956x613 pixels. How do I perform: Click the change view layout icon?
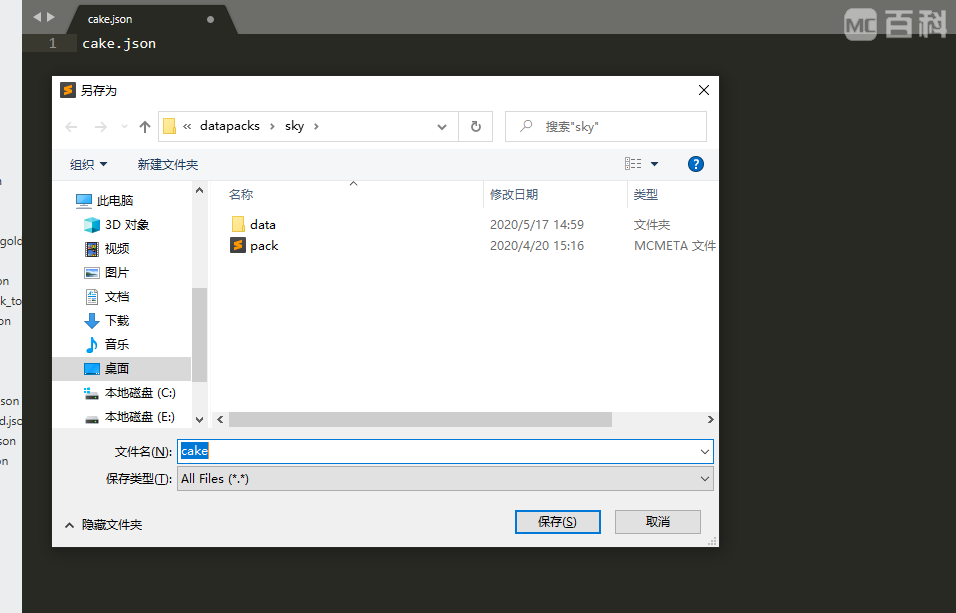pos(633,164)
